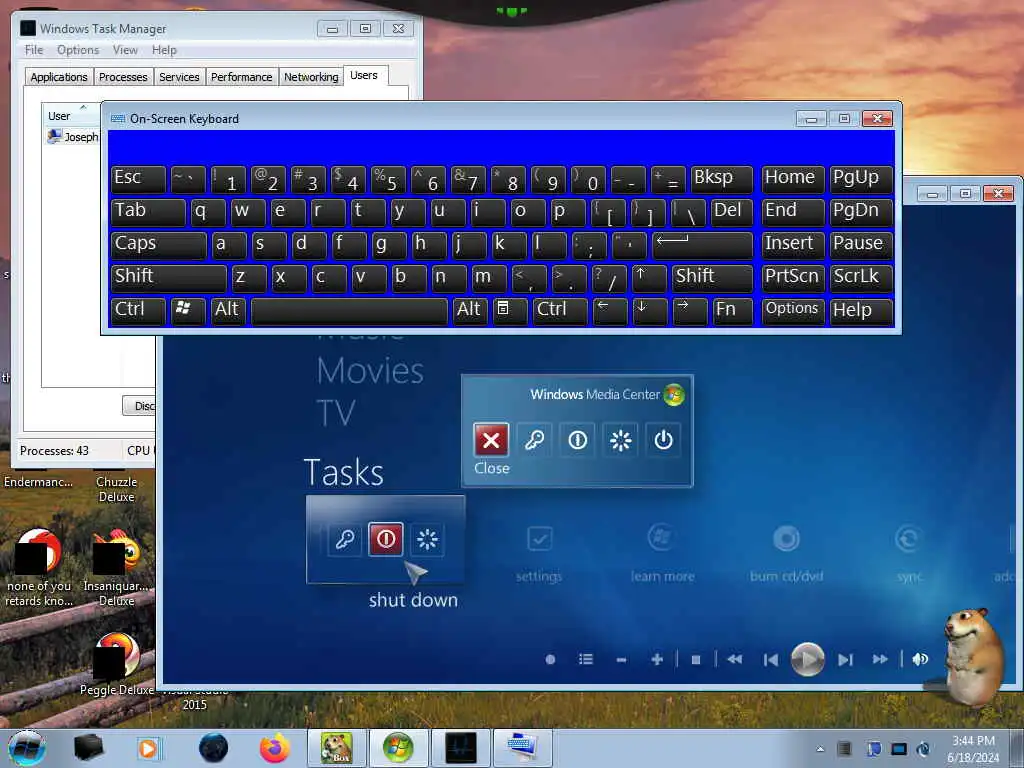
Task: Click Enter key on On-Screen Keyboard
Action: tap(702, 245)
